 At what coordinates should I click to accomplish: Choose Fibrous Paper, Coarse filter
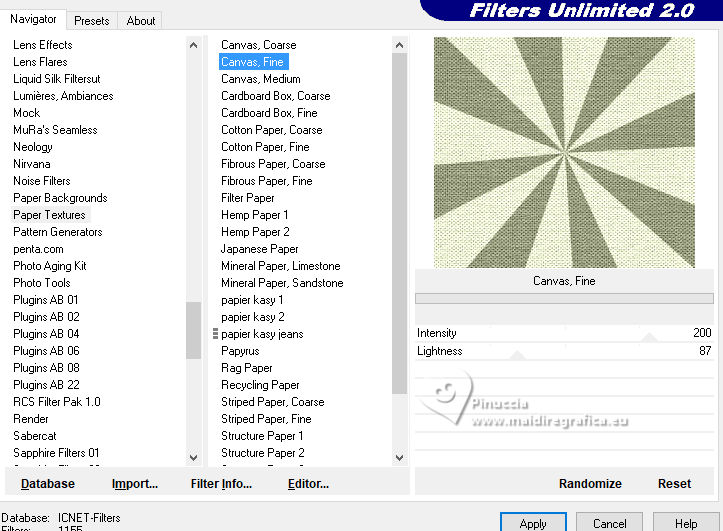pyautogui.click(x=273, y=164)
